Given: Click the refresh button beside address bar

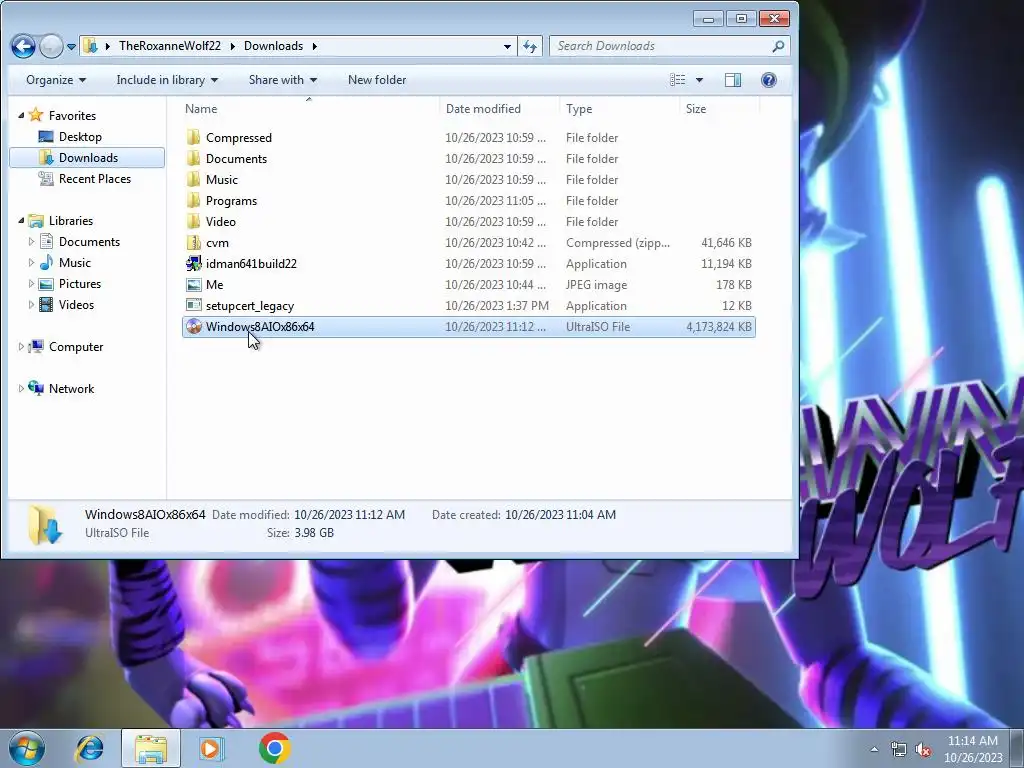Looking at the screenshot, I should [530, 46].
